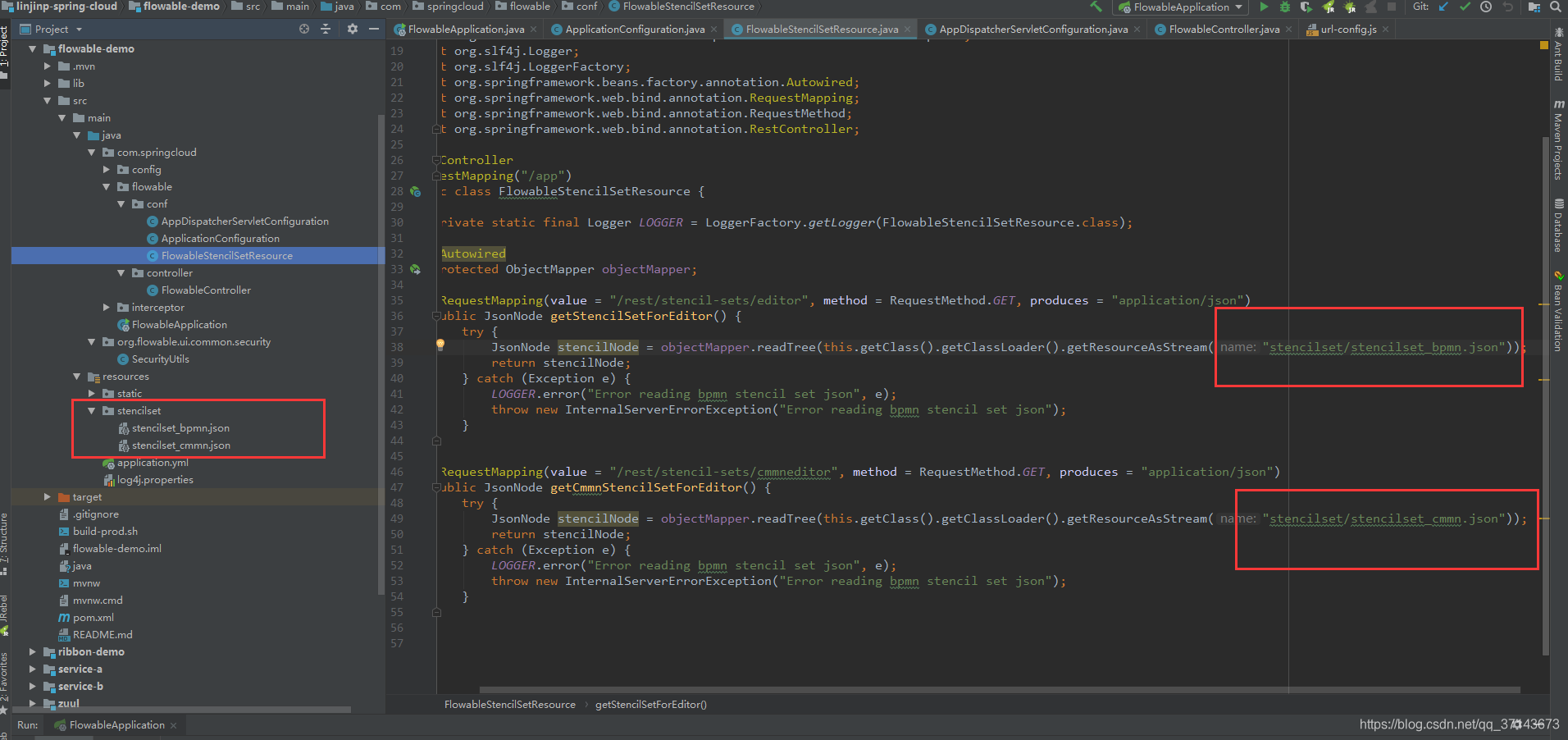Click the yellow intention lightbulb on line 38
The width and height of the screenshot is (1568, 740).
pos(440,345)
